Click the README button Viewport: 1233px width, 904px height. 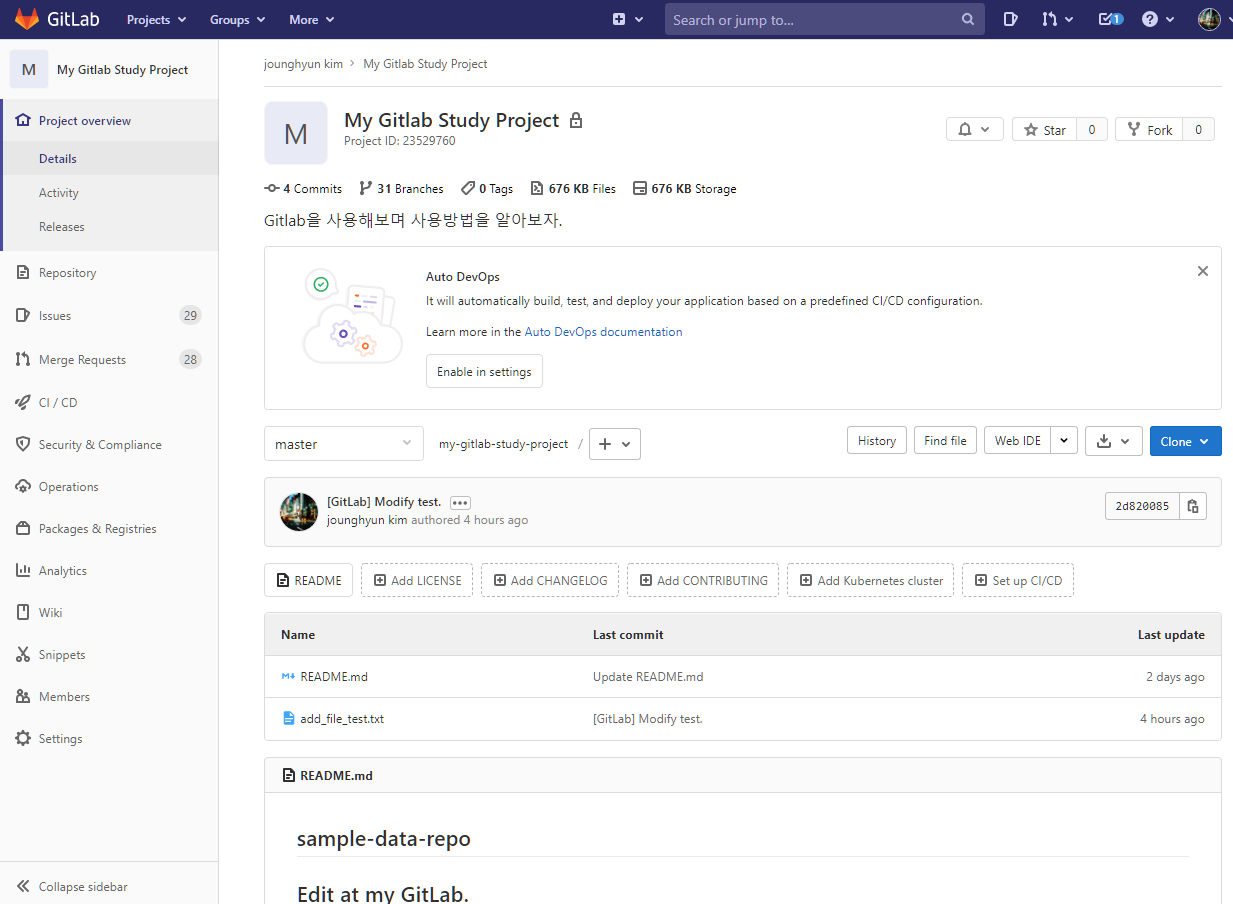308,580
